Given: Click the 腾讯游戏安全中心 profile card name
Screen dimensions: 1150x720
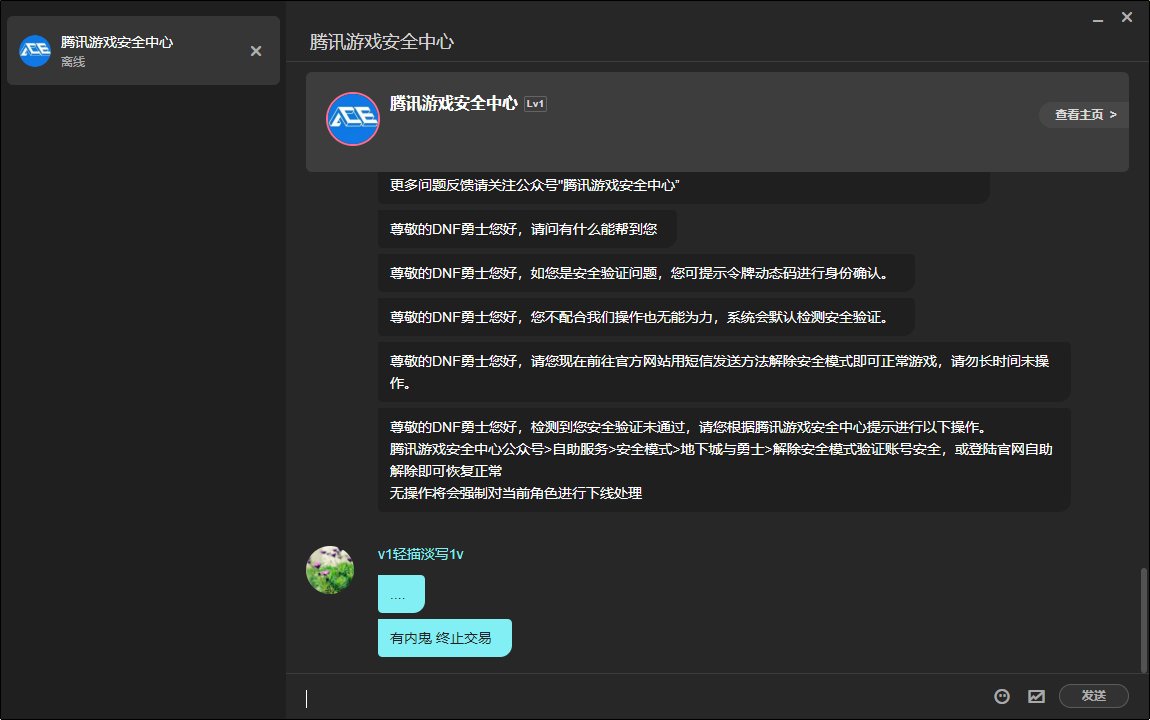Looking at the screenshot, I should [x=453, y=103].
